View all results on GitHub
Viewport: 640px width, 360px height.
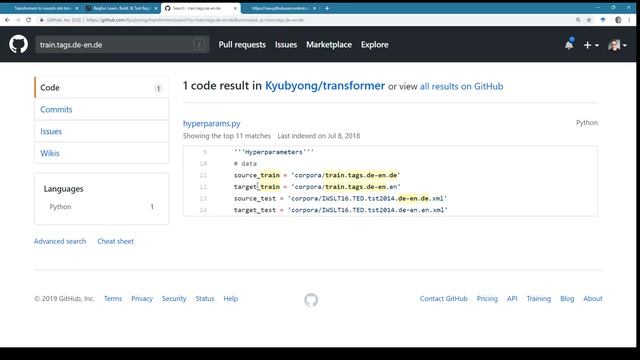point(462,87)
